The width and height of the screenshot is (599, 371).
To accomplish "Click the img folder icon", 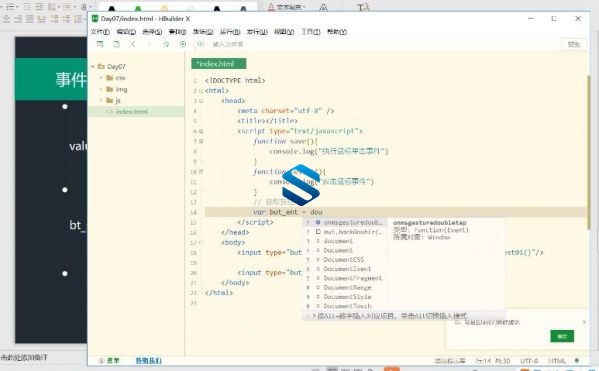I will click(110, 89).
